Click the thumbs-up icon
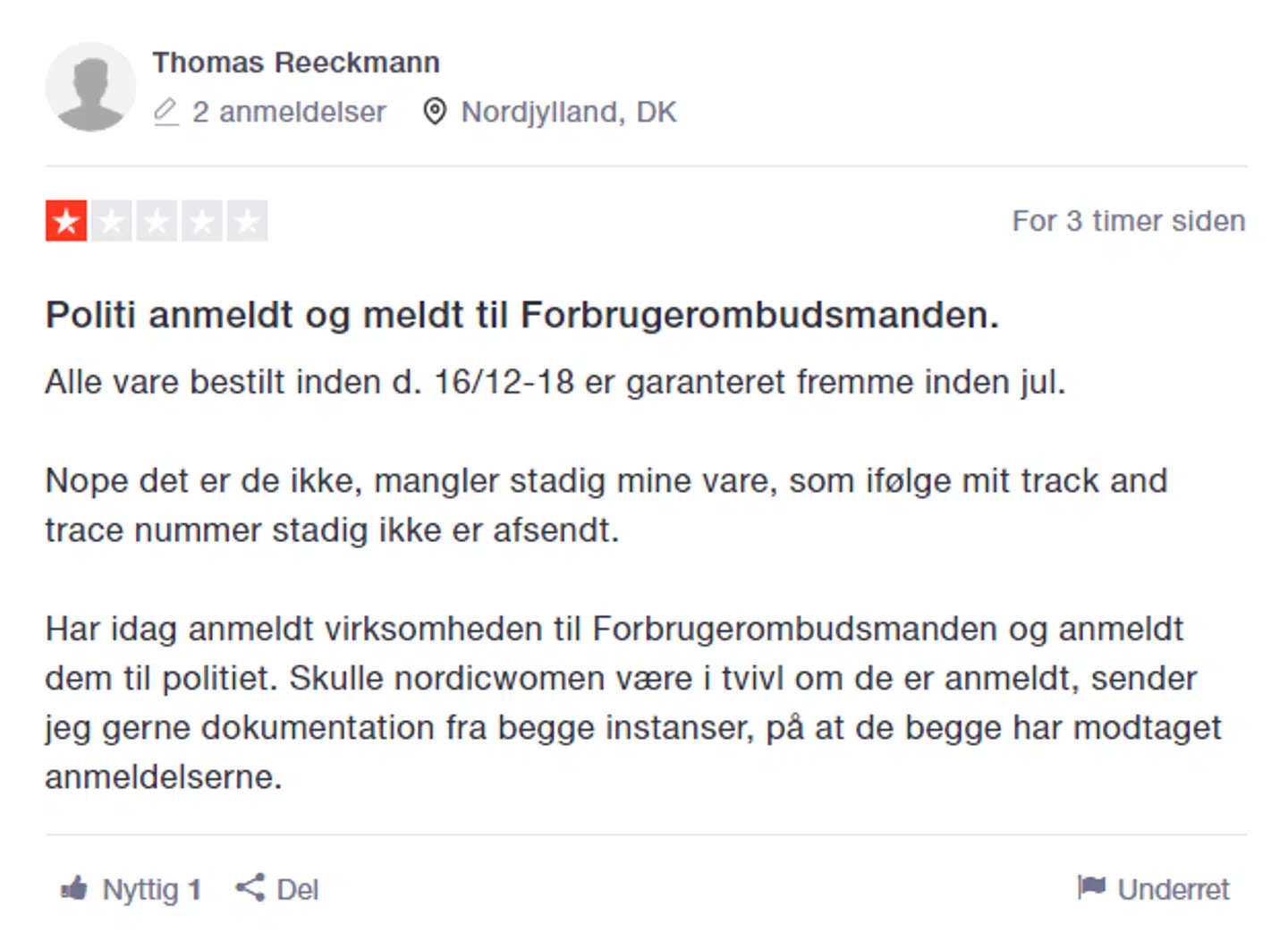 coord(74,888)
